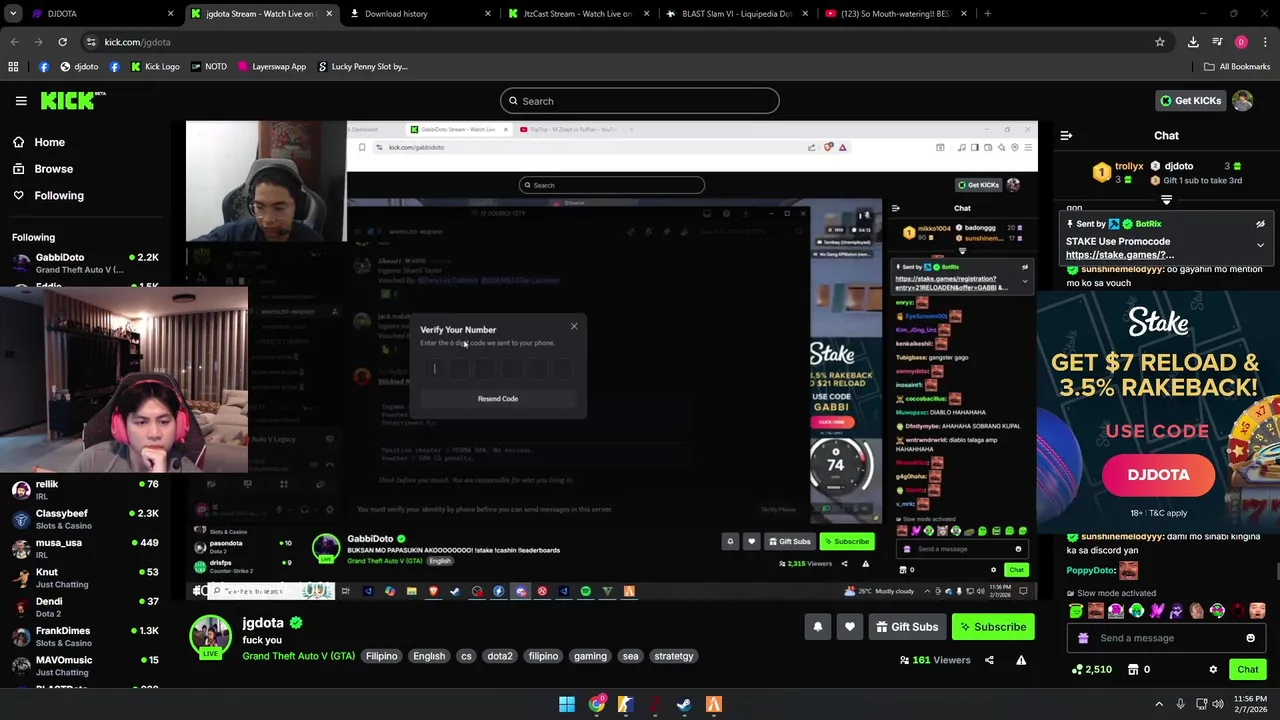Screen dimensions: 1280x720
Task: Open the Kick Logo bookmark
Action: tap(155, 67)
